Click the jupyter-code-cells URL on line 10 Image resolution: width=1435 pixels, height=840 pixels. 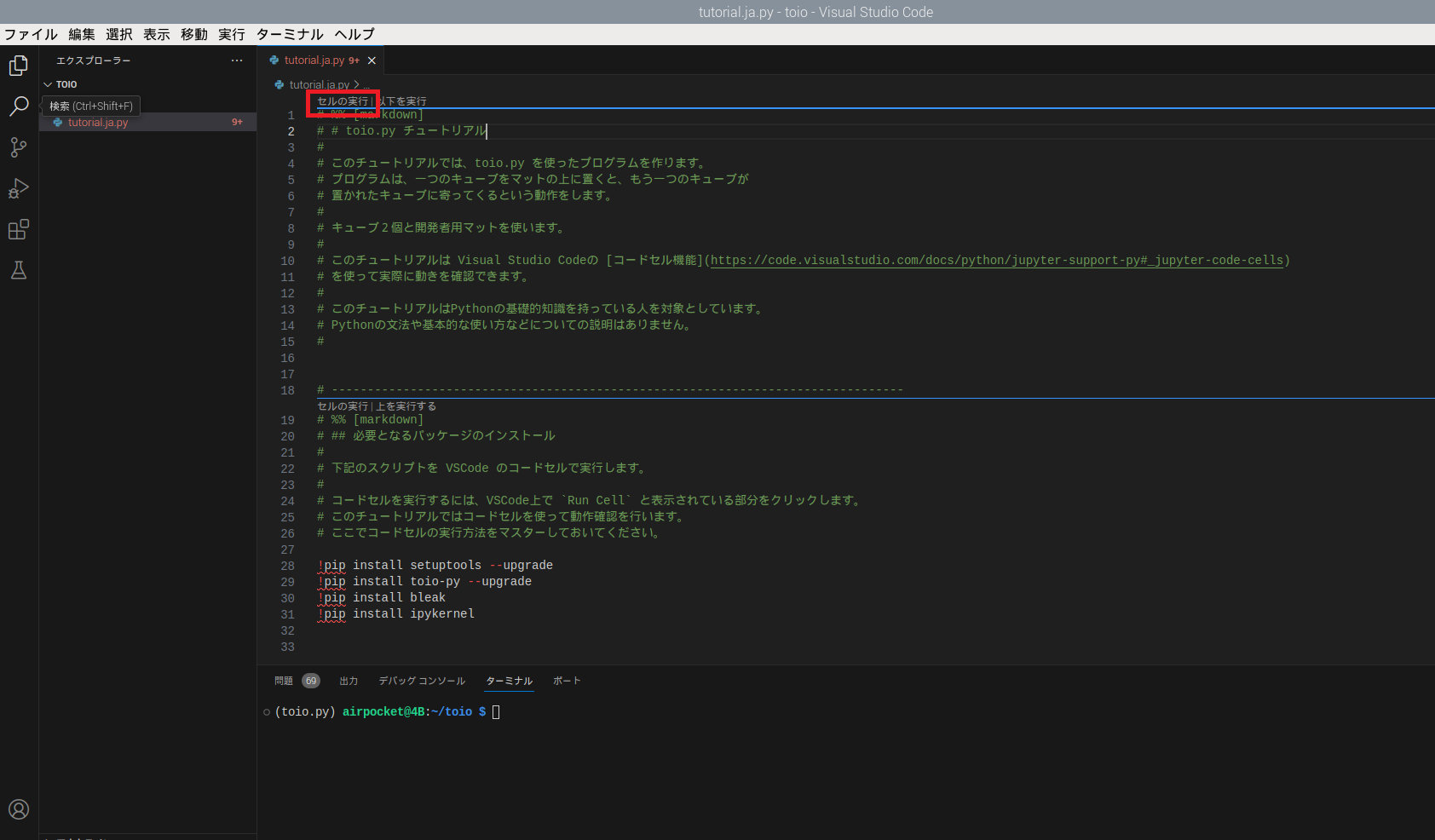coord(997,261)
